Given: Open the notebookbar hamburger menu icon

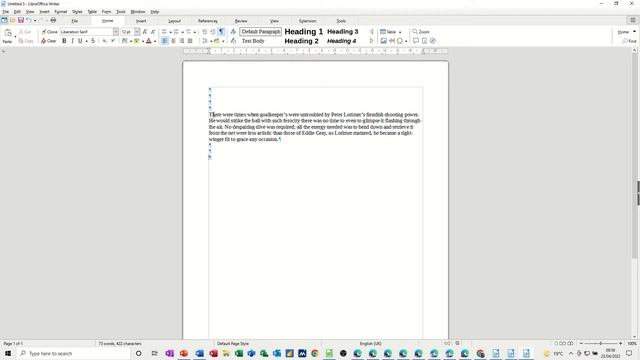Looking at the screenshot, I should click(633, 20).
